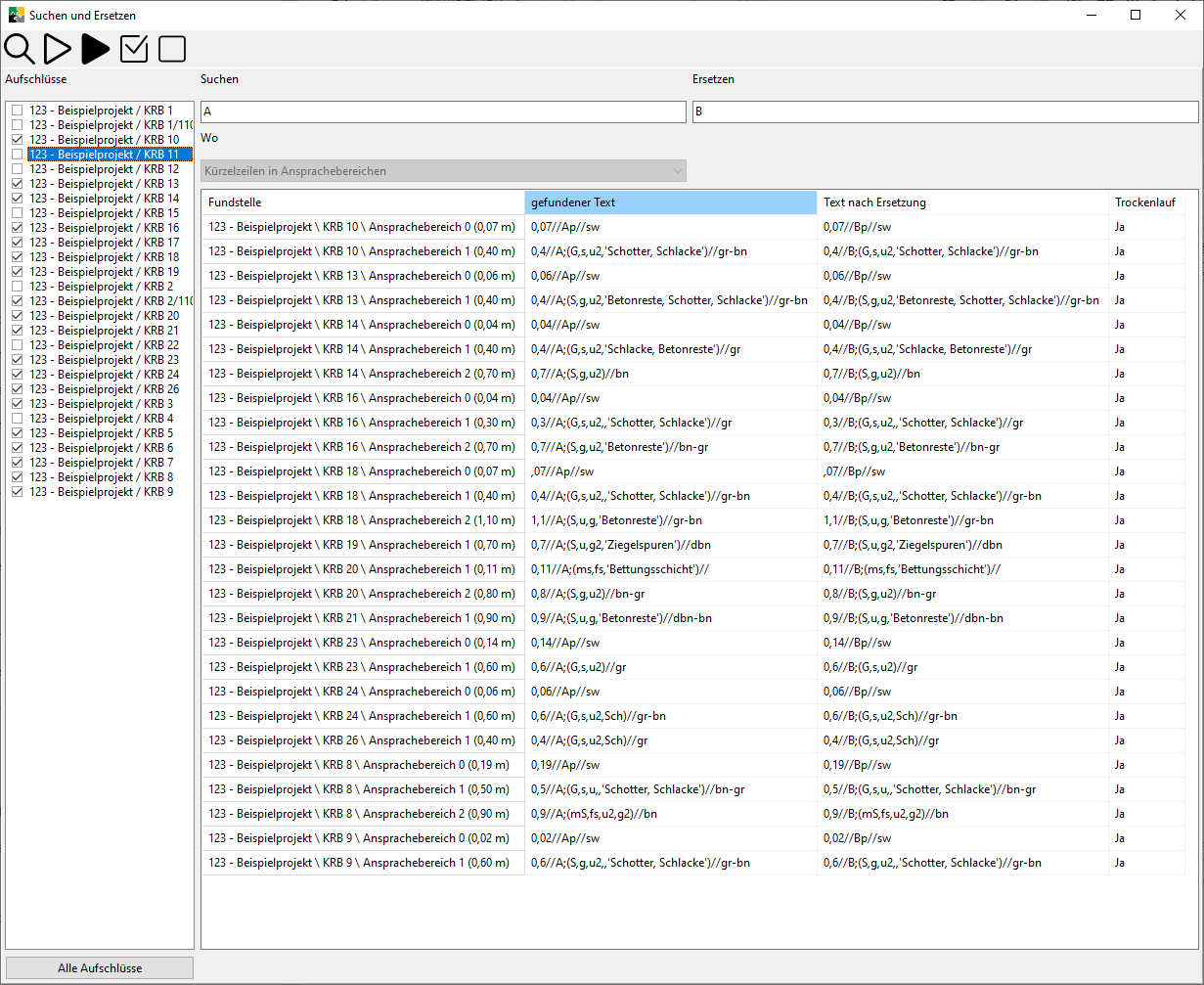The image size is (1204, 985).
Task: Select the KRB 26 Ansprachebereich 1 result row
Action: 362,740
